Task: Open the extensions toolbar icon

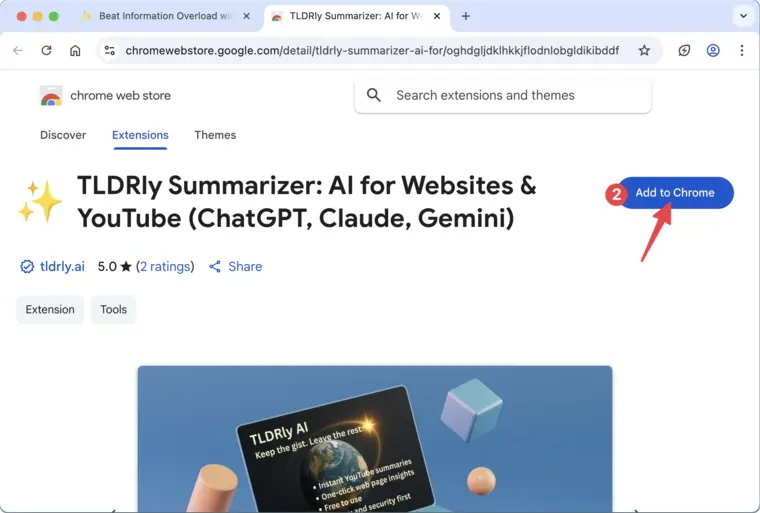Action: (684, 50)
